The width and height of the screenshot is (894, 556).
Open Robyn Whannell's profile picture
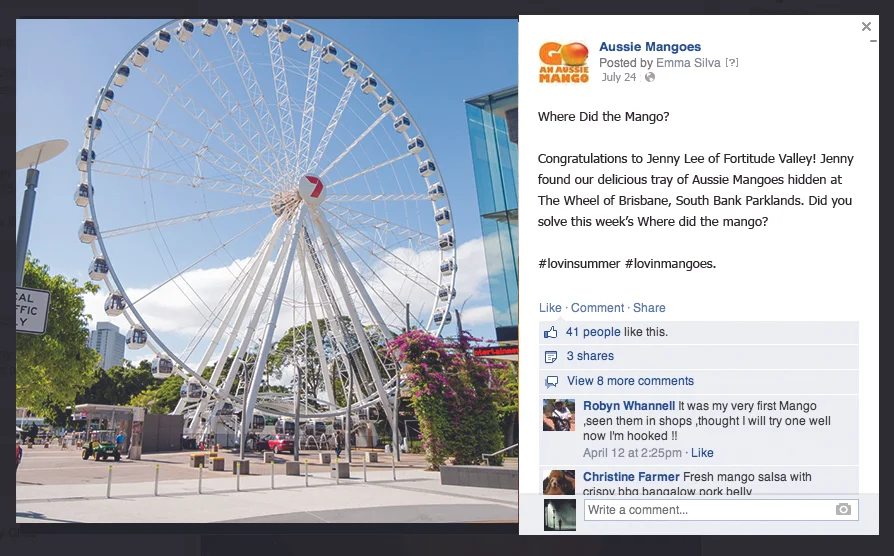559,415
